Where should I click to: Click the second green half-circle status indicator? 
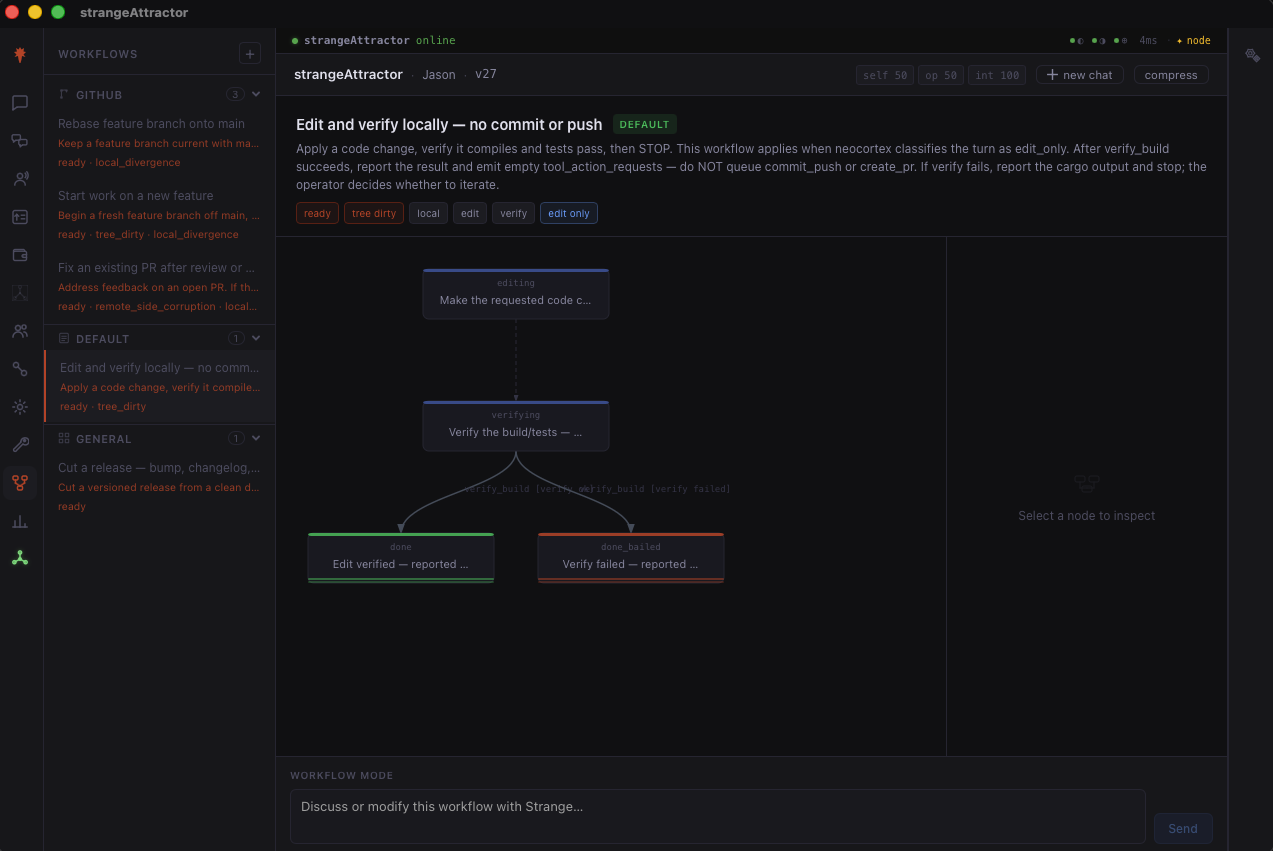click(x=1099, y=41)
